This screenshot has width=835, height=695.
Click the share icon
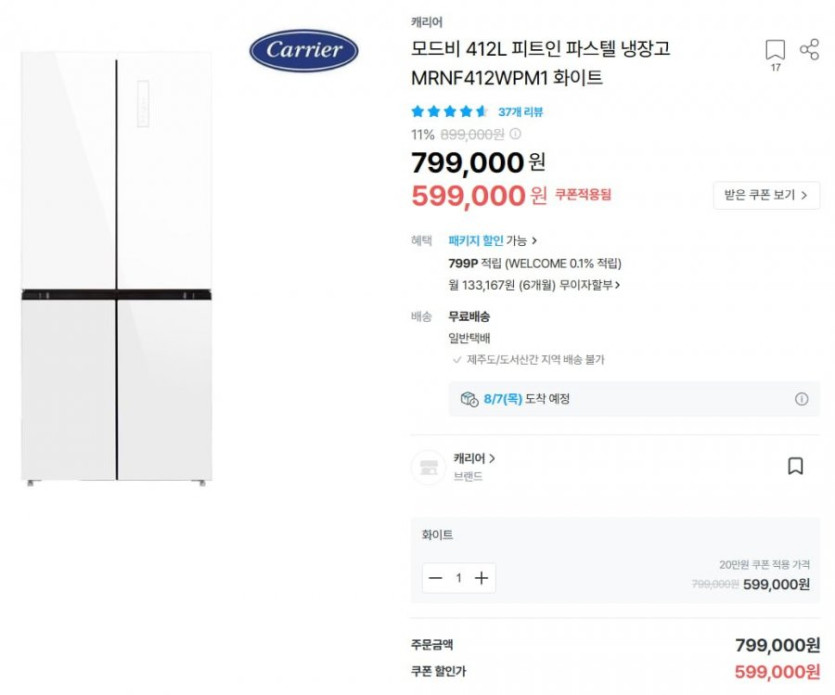809,48
